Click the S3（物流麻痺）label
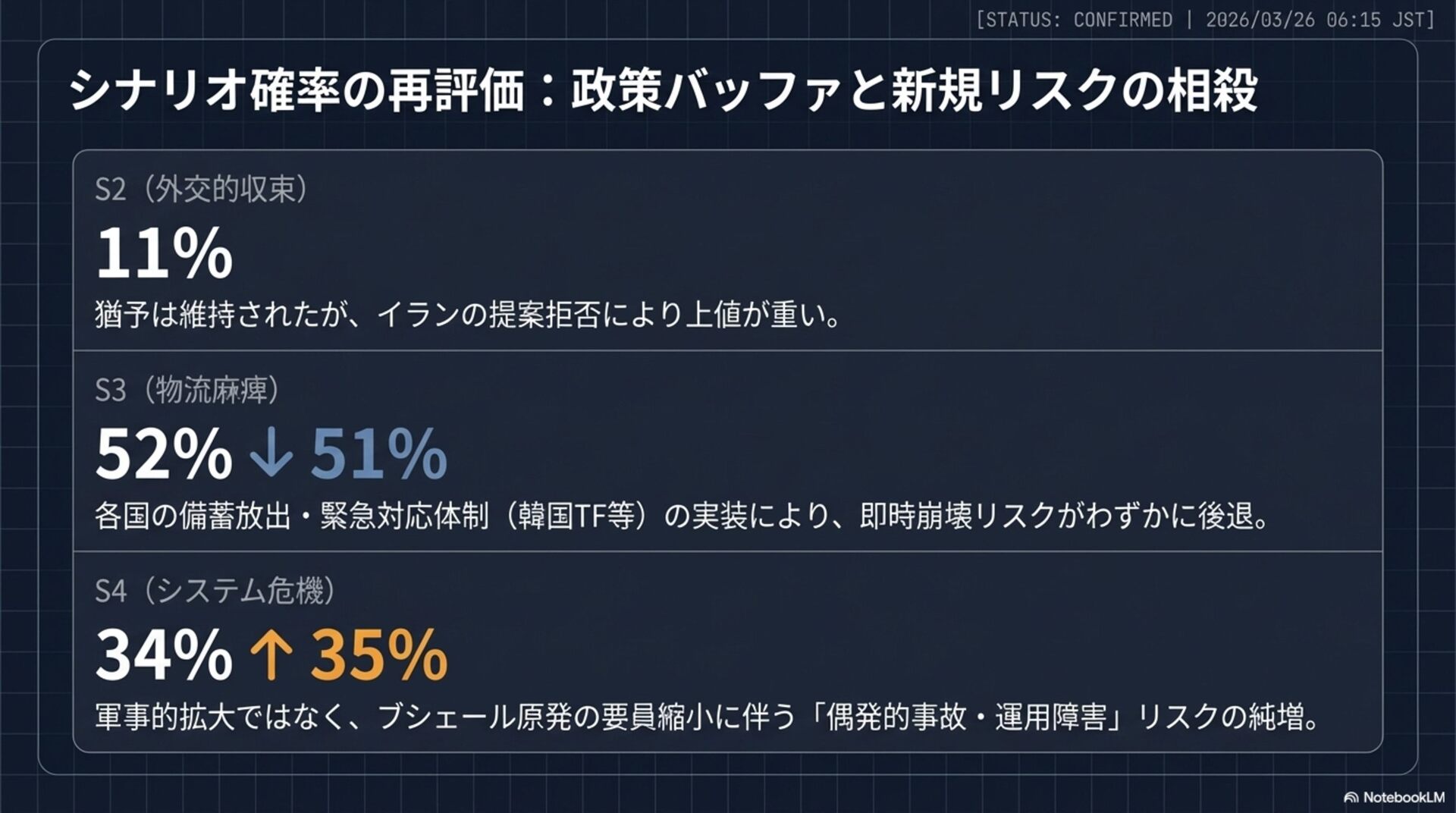Viewport: 1456px width, 813px height. (x=187, y=390)
